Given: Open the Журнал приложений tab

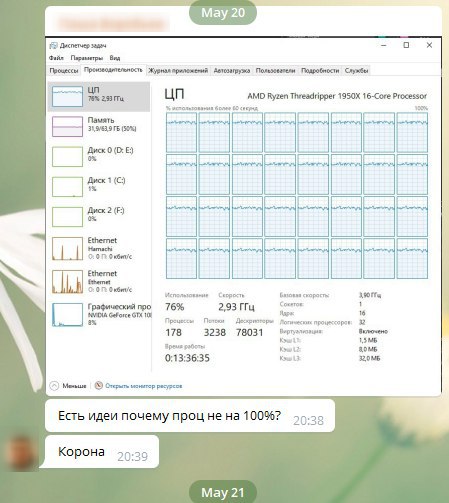Looking at the screenshot, I should [178, 70].
